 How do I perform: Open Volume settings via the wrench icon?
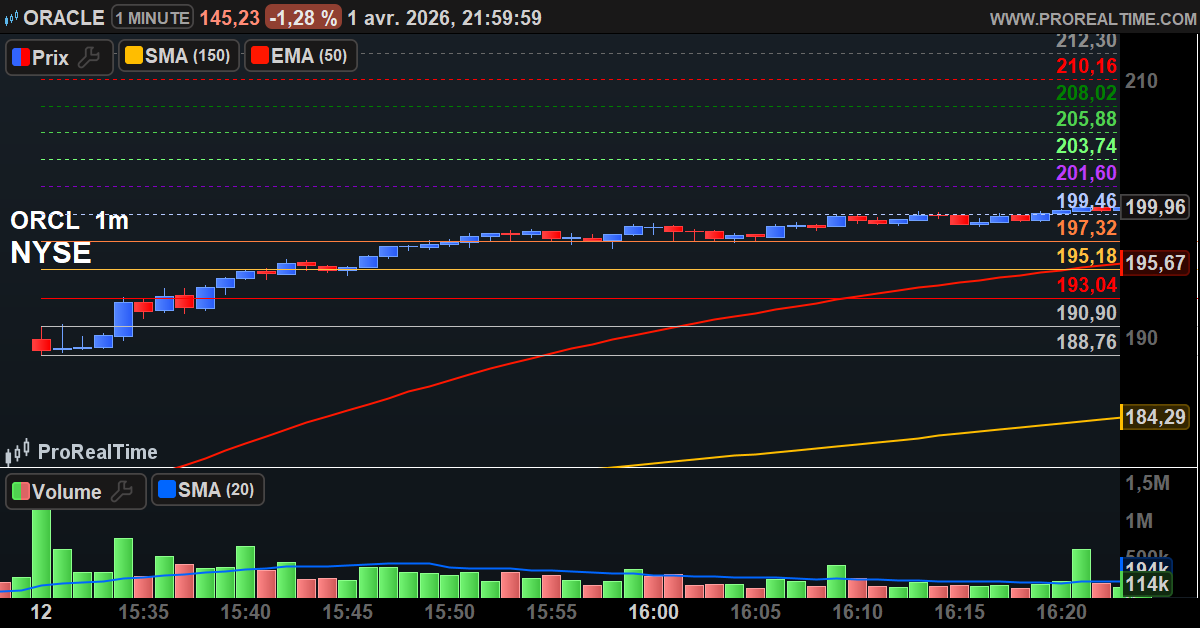(121, 490)
